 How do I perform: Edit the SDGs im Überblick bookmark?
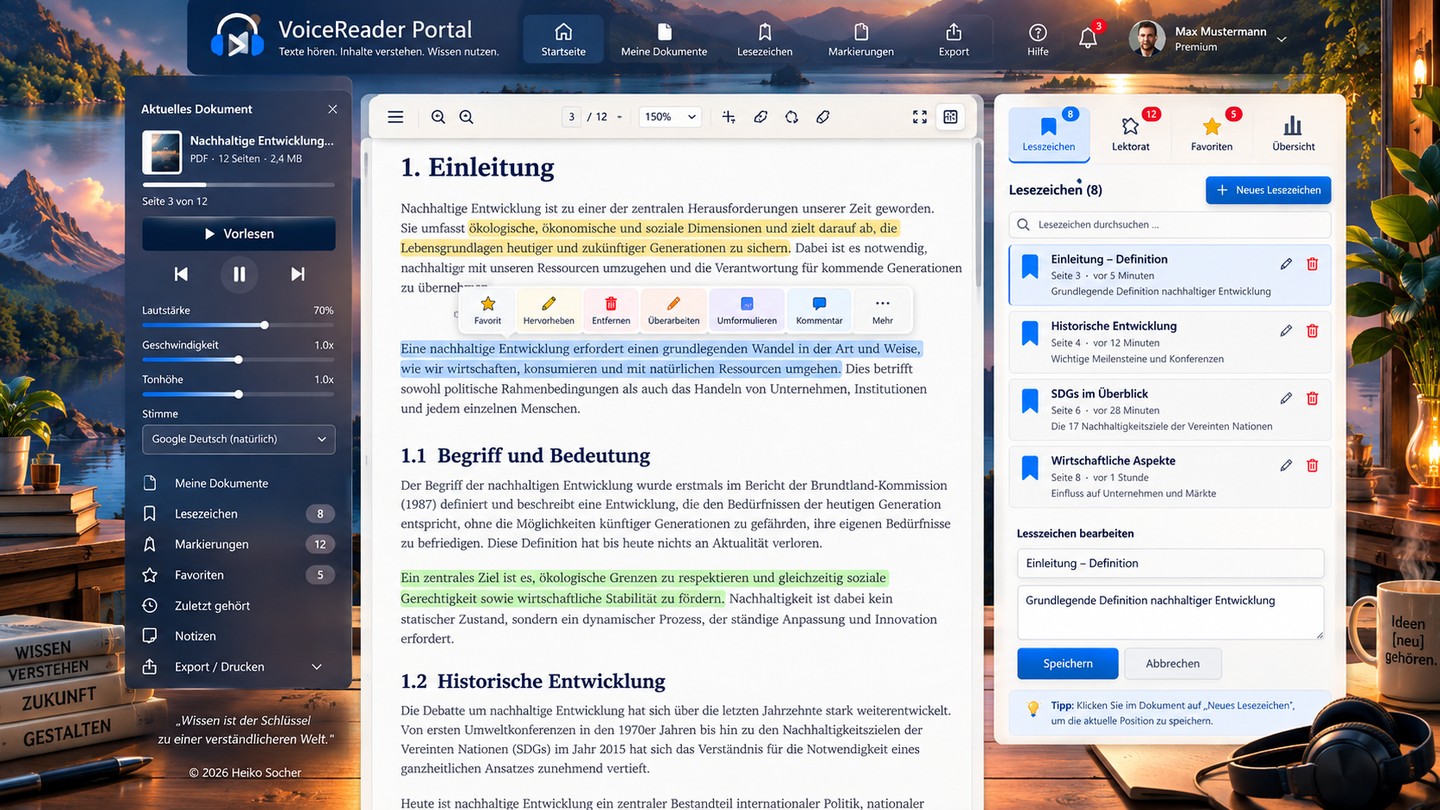[x=1286, y=398]
